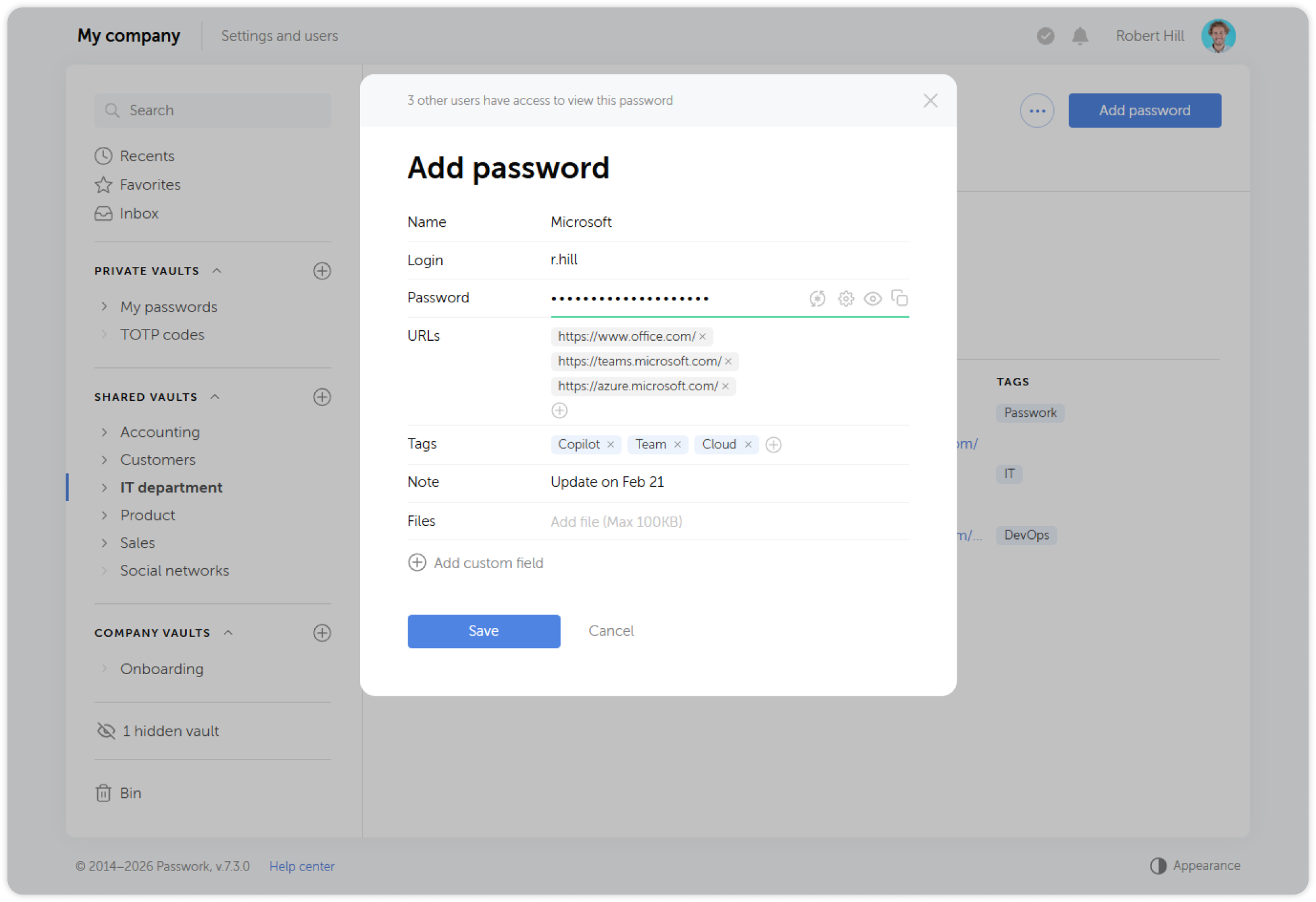Add another URL with the plus icon
The width and height of the screenshot is (1316, 902).
[x=559, y=409]
